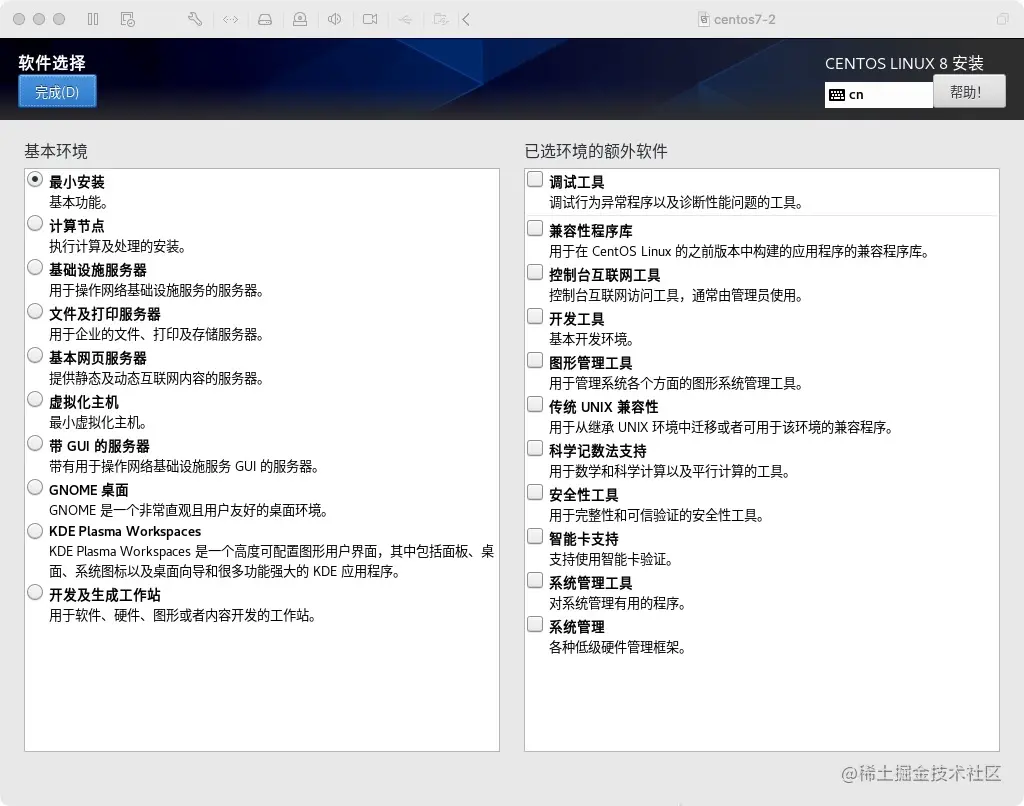
Task: Click description 最小虚拟化主机。
Action: 98,423
